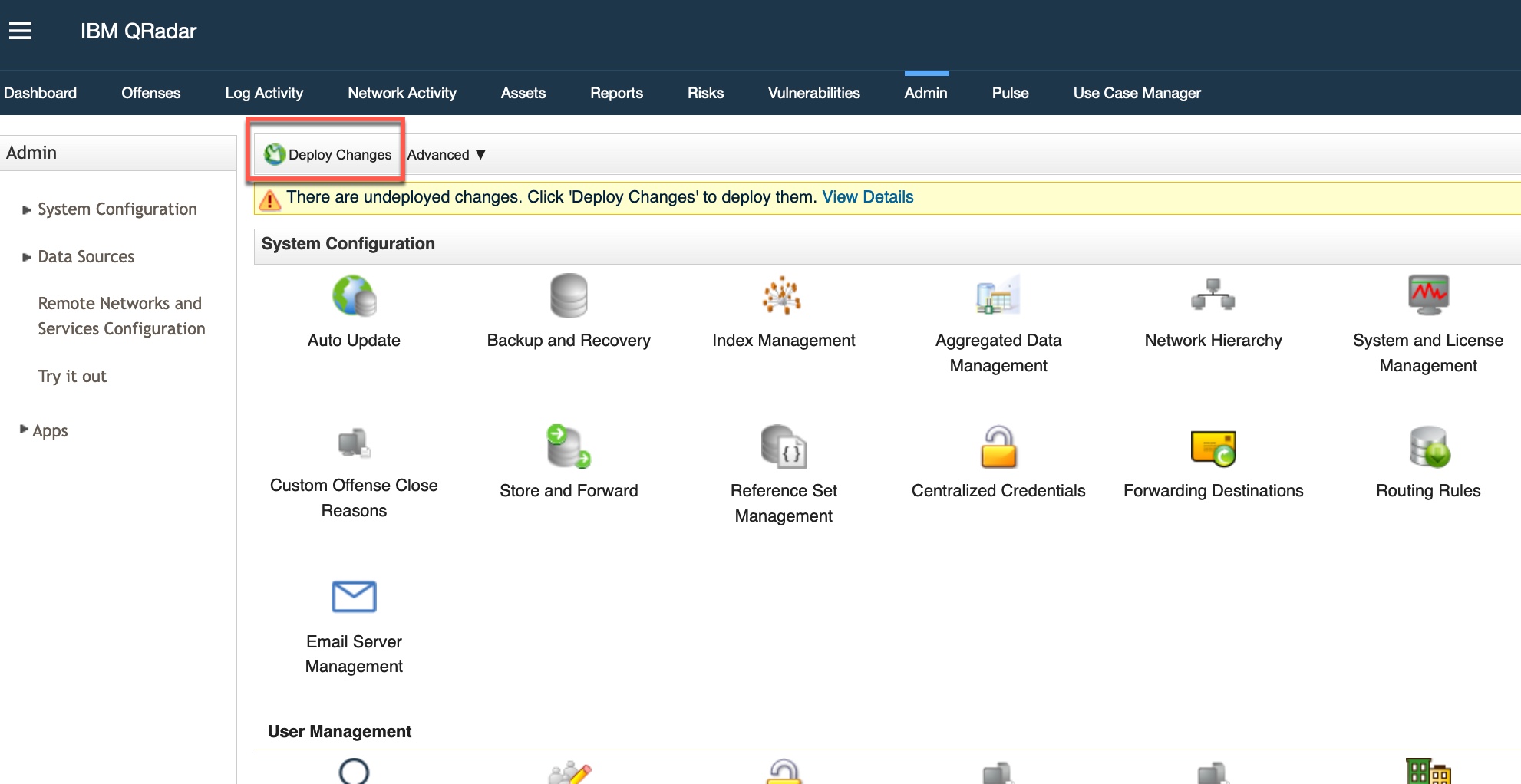The width and height of the screenshot is (1521, 784).
Task: Go to the Offenses tab
Action: point(150,93)
